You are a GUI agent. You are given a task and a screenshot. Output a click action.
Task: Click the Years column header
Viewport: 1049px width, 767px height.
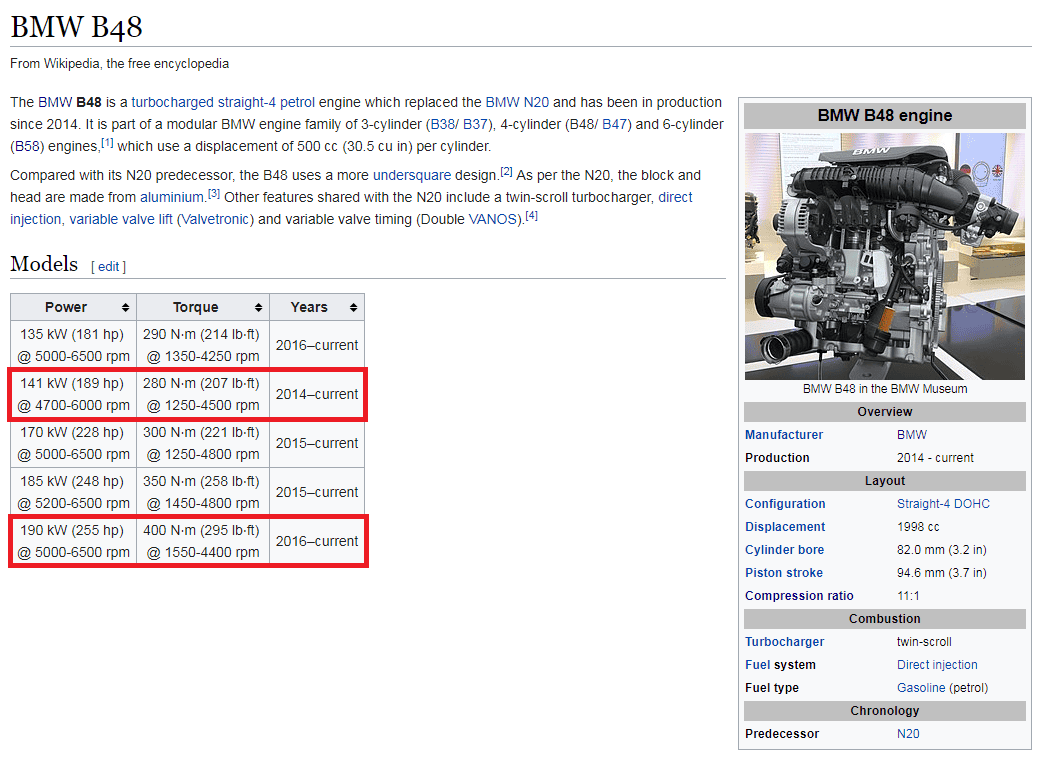(317, 307)
